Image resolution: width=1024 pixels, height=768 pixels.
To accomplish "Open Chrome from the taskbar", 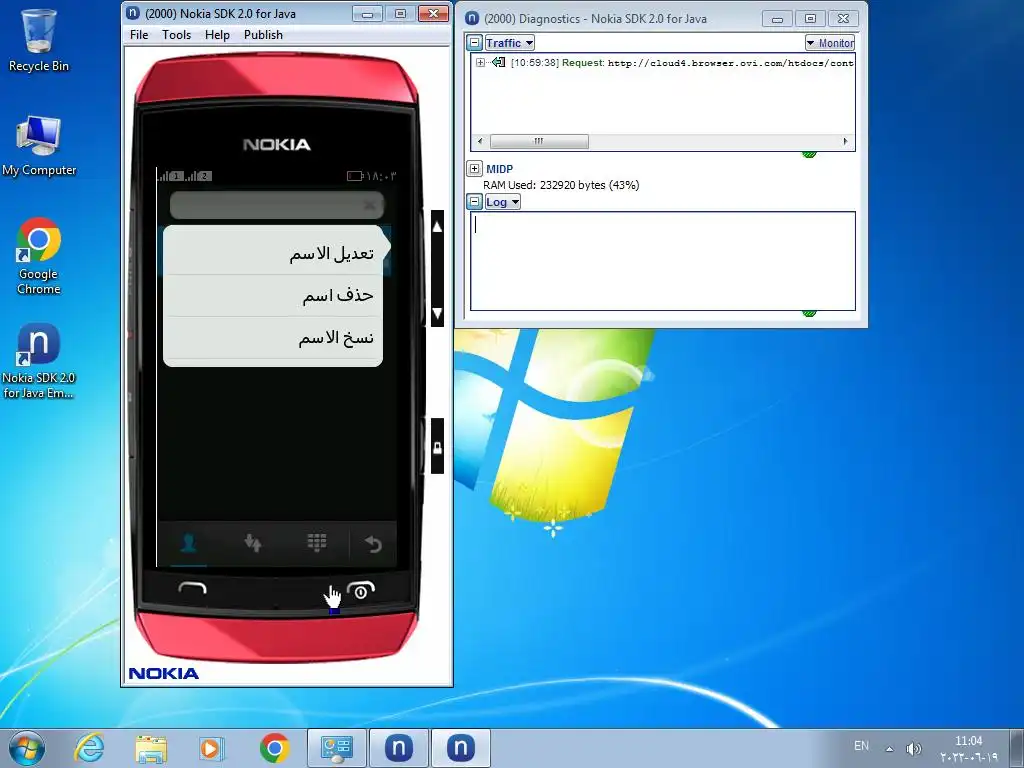I will pos(274,748).
